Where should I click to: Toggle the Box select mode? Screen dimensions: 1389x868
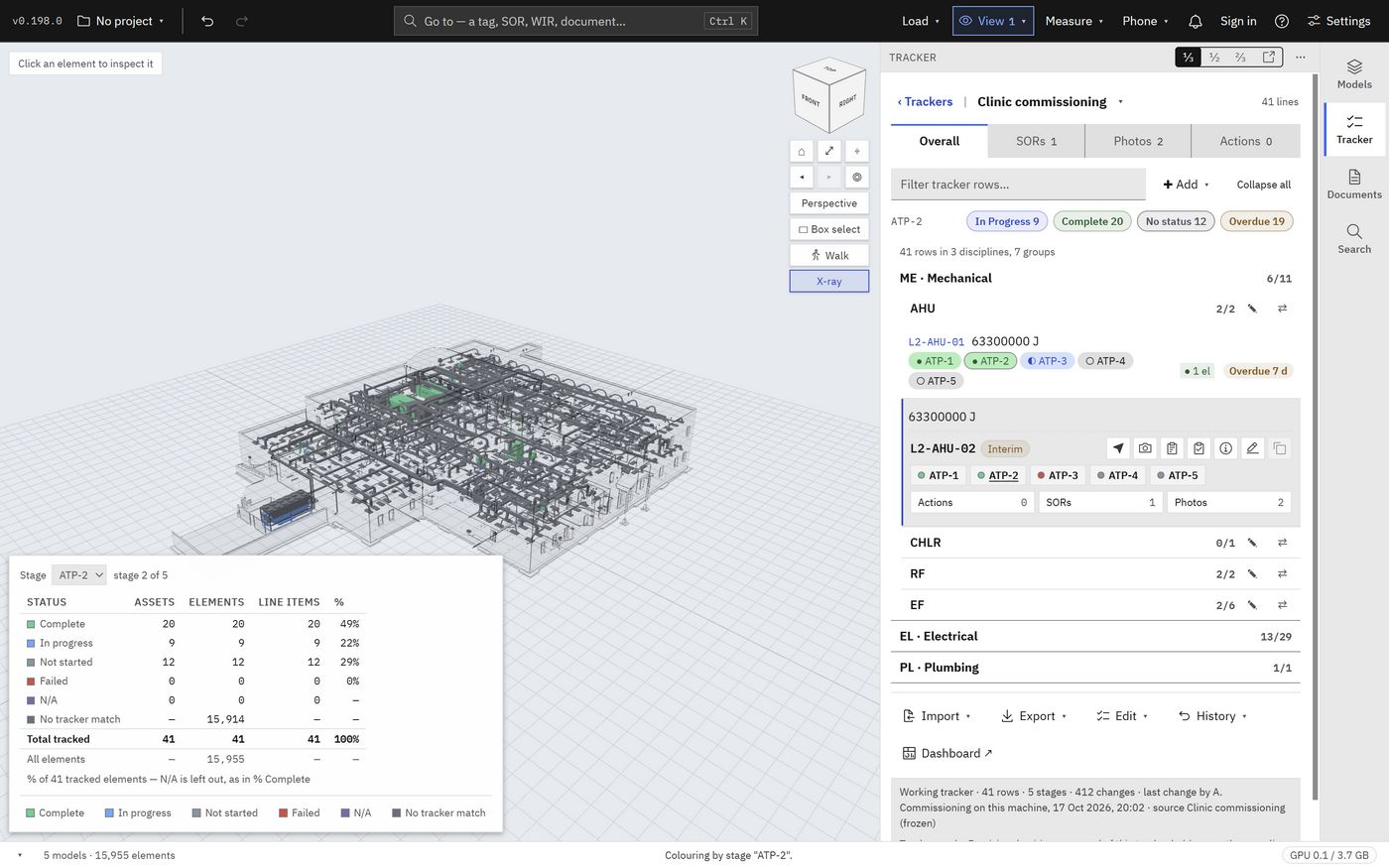click(829, 229)
